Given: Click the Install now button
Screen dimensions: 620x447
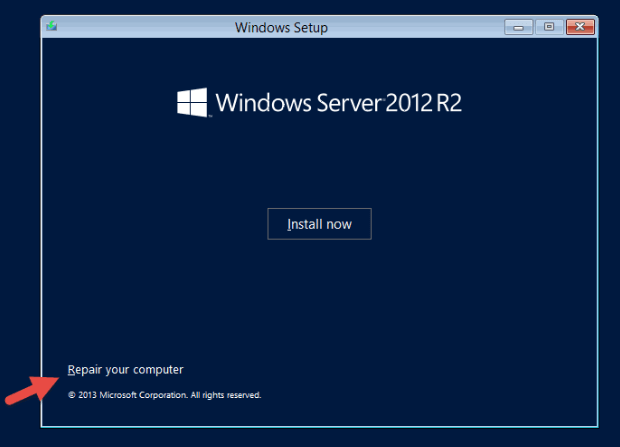Looking at the screenshot, I should (319, 224).
